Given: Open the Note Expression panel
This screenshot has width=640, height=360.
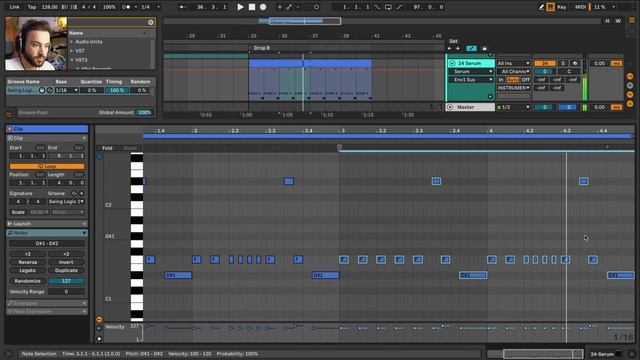Looking at the screenshot, I should tap(47, 311).
